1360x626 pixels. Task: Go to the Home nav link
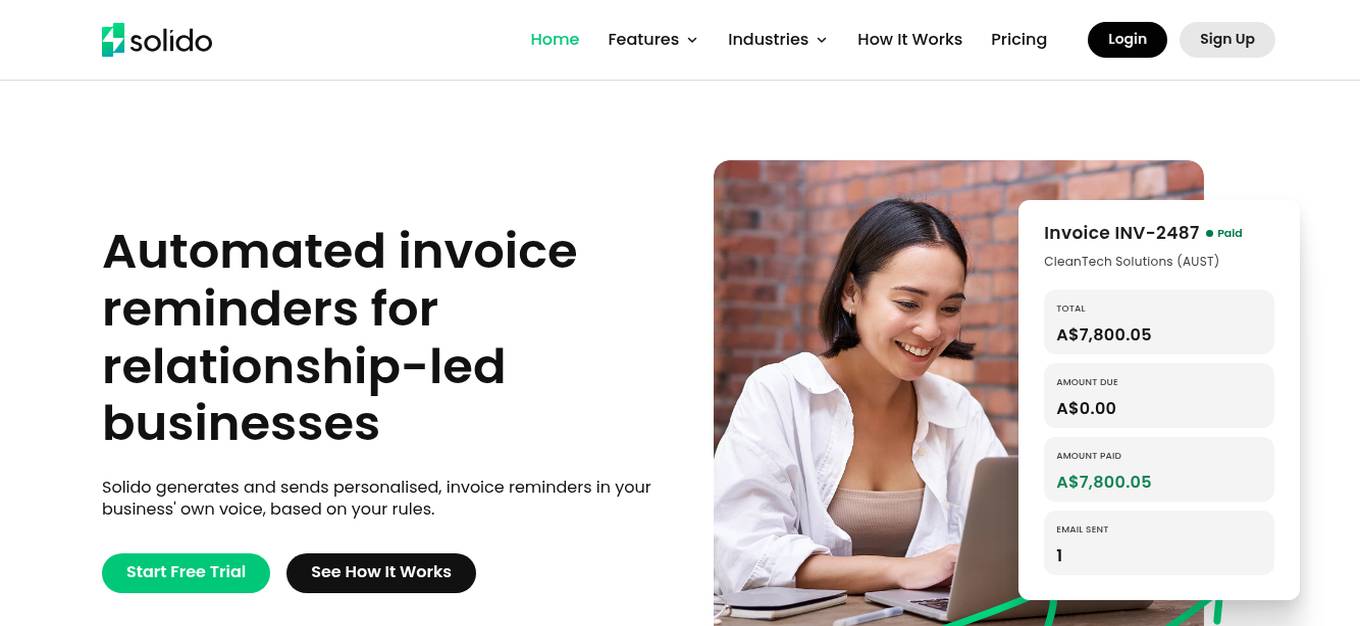tap(555, 39)
